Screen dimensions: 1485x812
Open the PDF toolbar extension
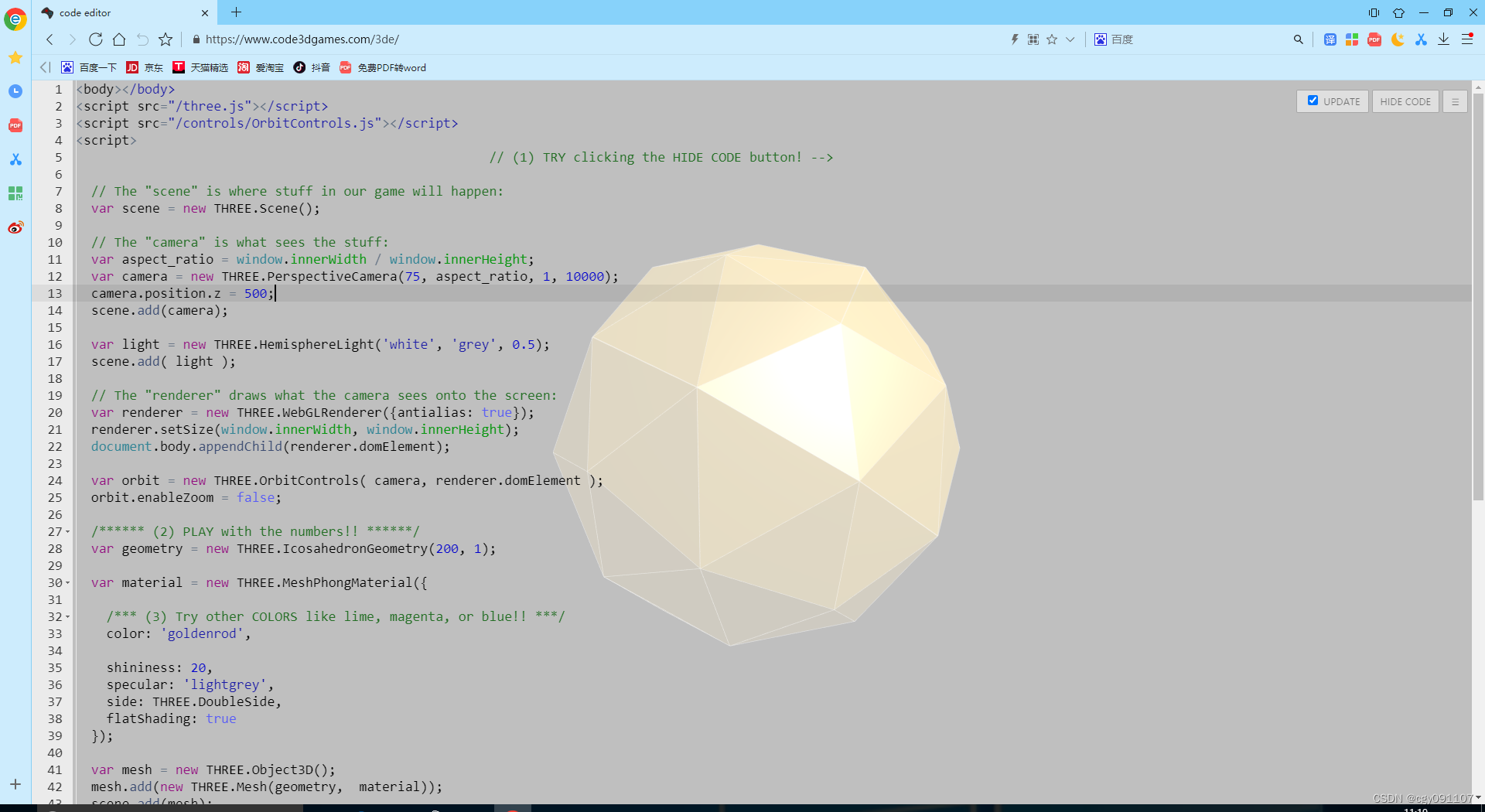tap(1374, 39)
